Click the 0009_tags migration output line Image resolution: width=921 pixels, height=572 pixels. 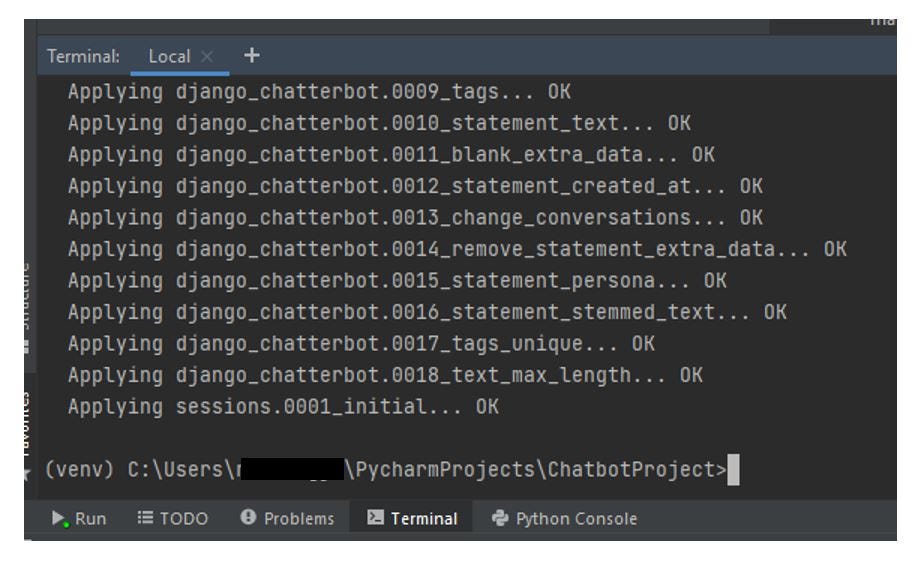coord(318,93)
